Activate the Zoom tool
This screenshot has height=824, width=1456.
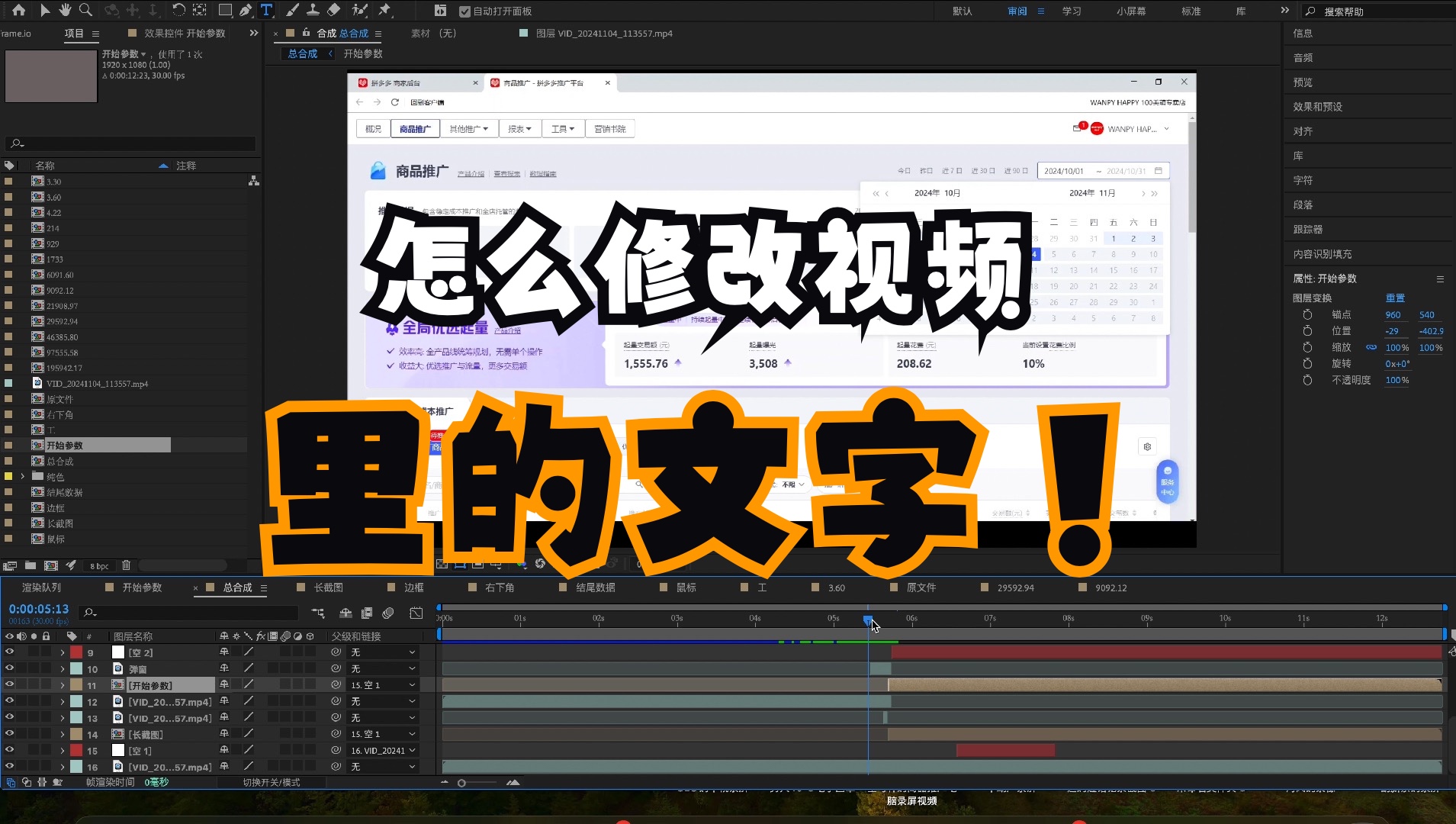[x=85, y=11]
